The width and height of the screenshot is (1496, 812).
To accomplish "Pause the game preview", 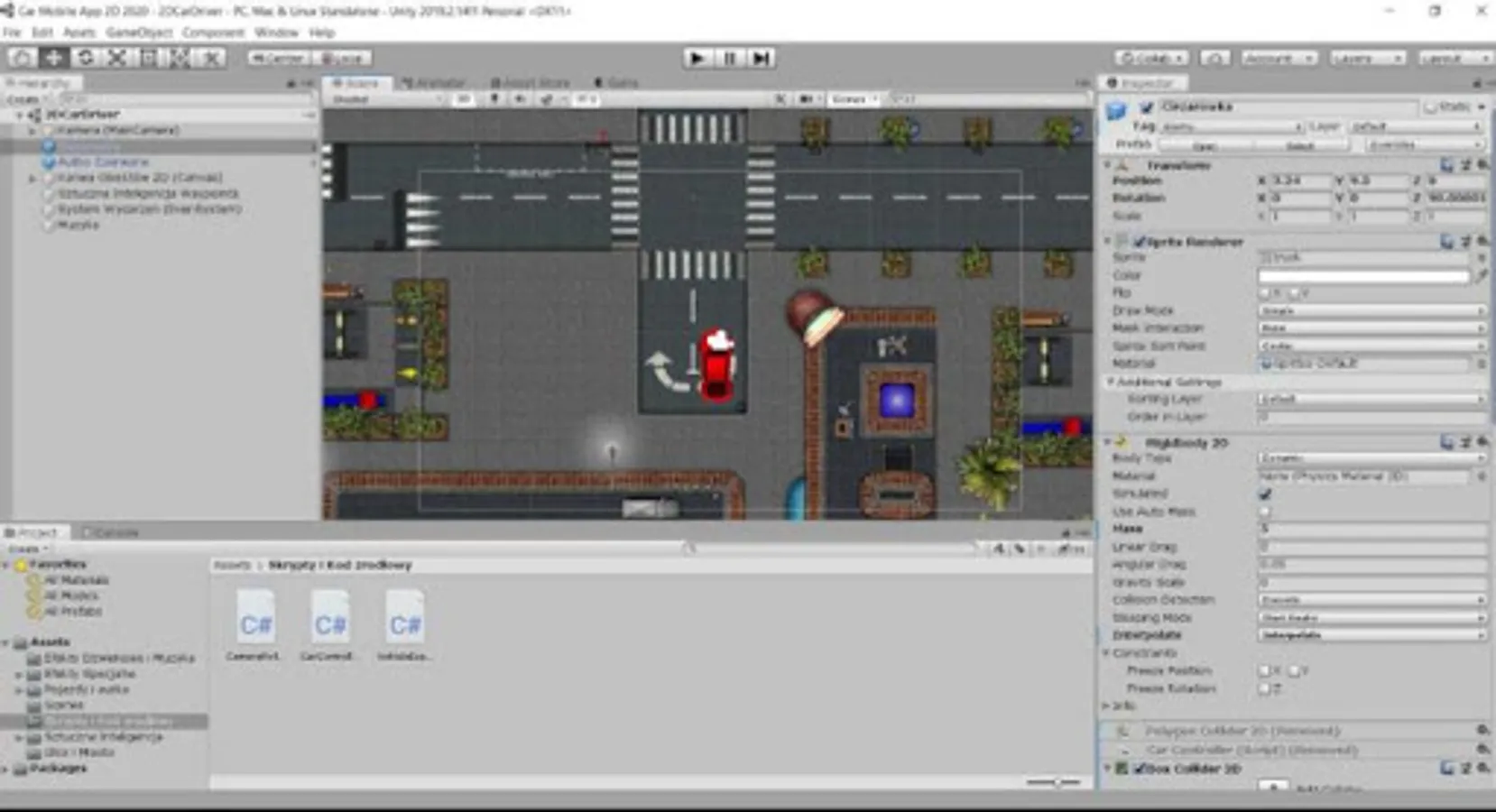I will point(729,58).
